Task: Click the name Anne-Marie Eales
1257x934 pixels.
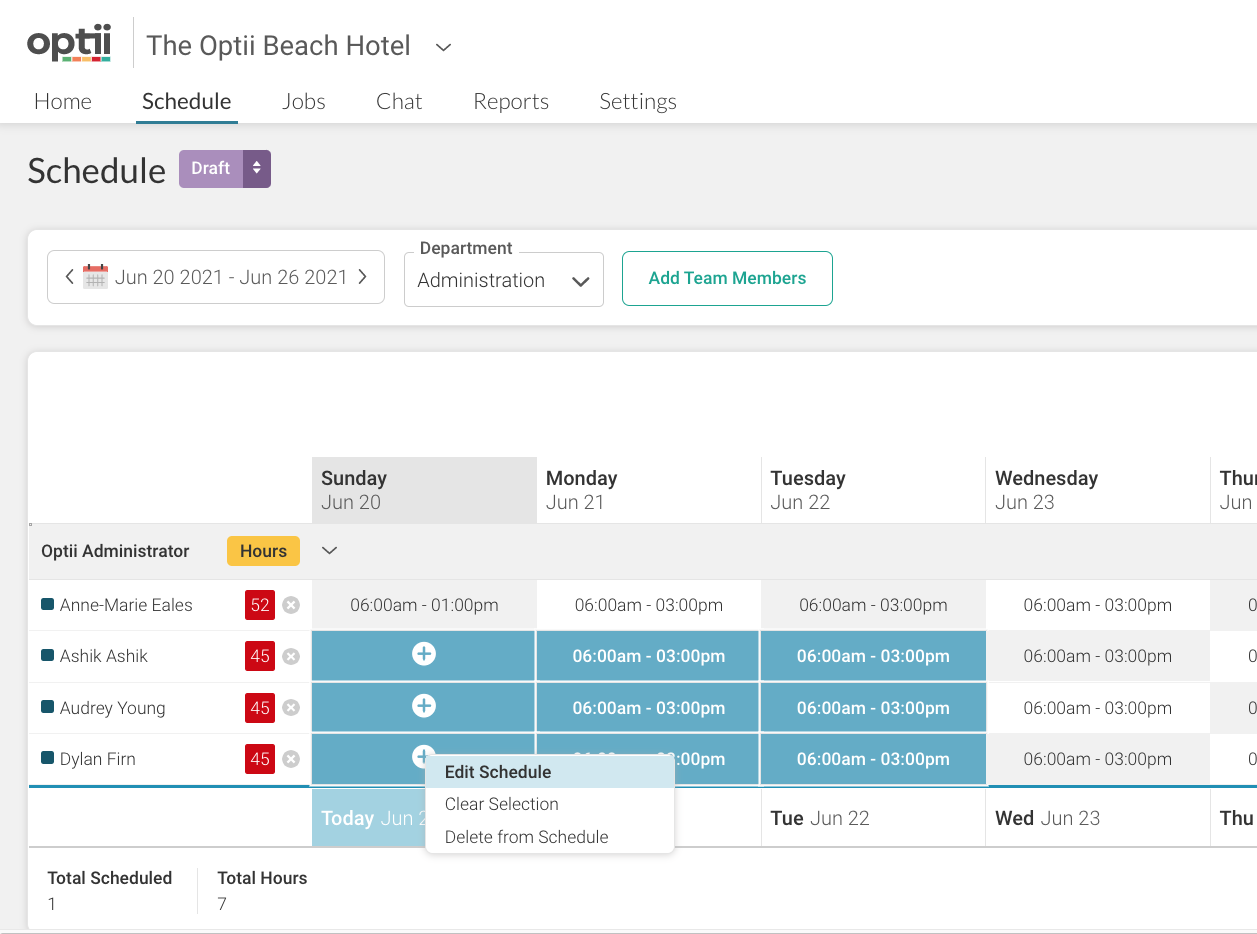Action: point(126,605)
